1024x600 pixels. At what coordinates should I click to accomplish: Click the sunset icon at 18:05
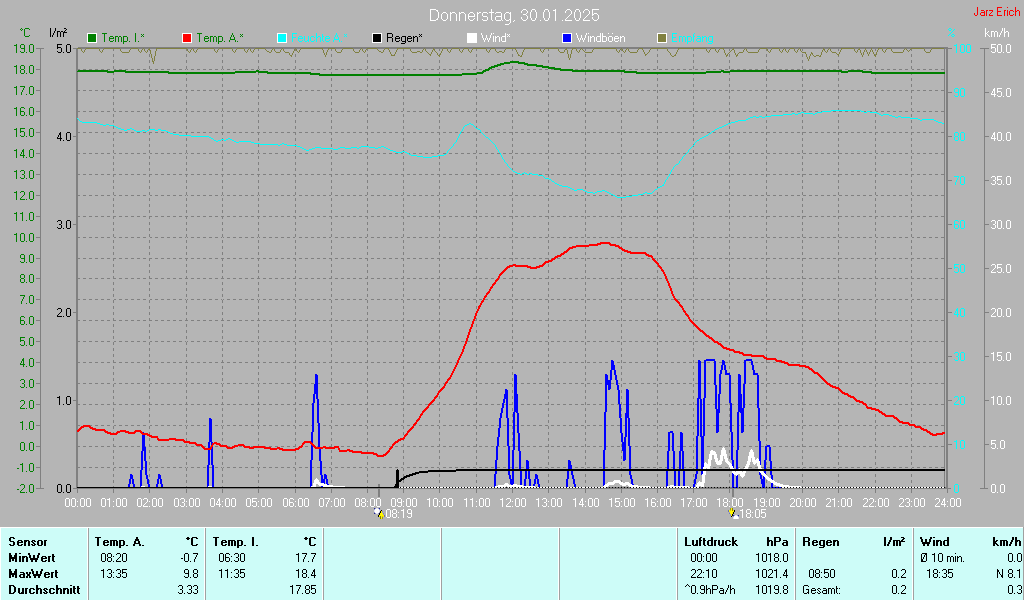tap(733, 513)
